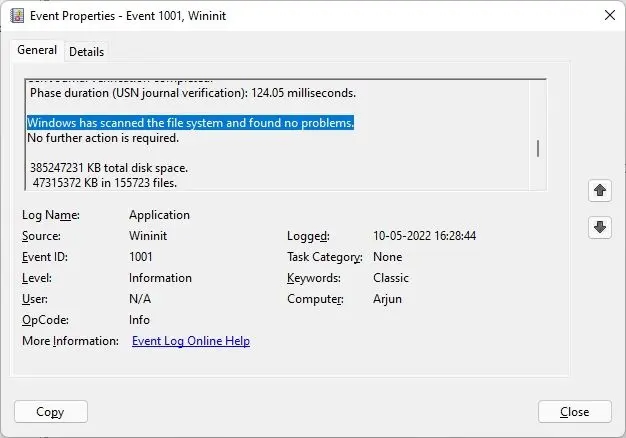This screenshot has height=438, width=626.
Task: Click the previous event up arrow button
Action: (599, 190)
